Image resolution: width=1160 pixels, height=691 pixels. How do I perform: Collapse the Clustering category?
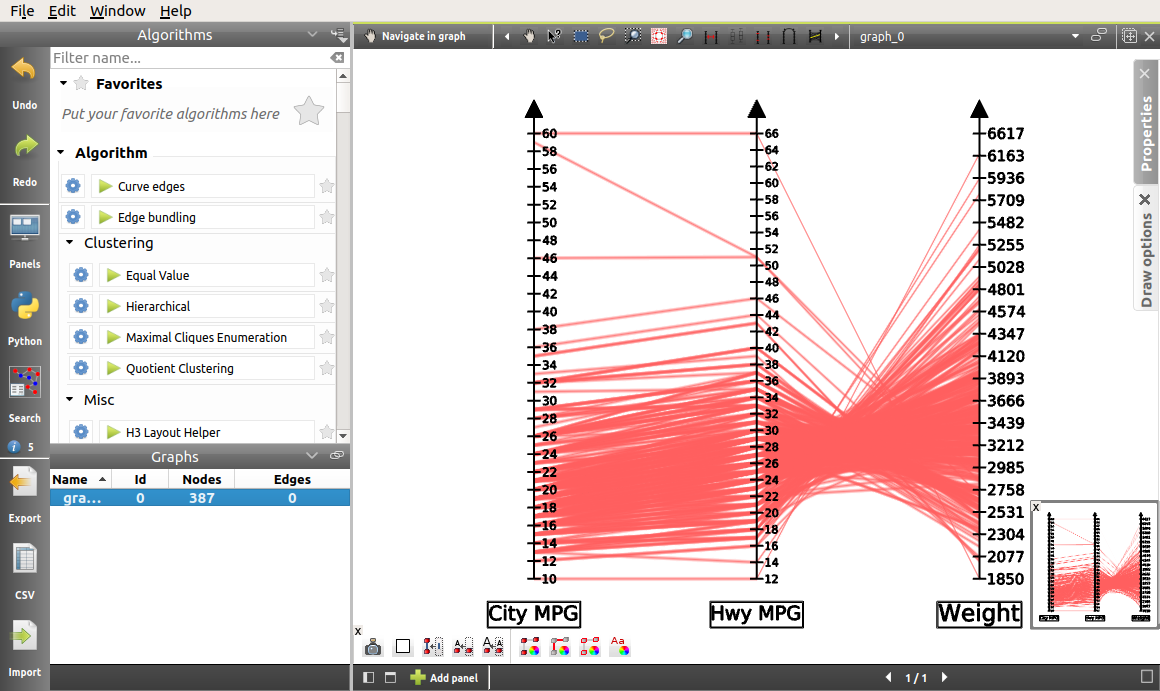70,243
